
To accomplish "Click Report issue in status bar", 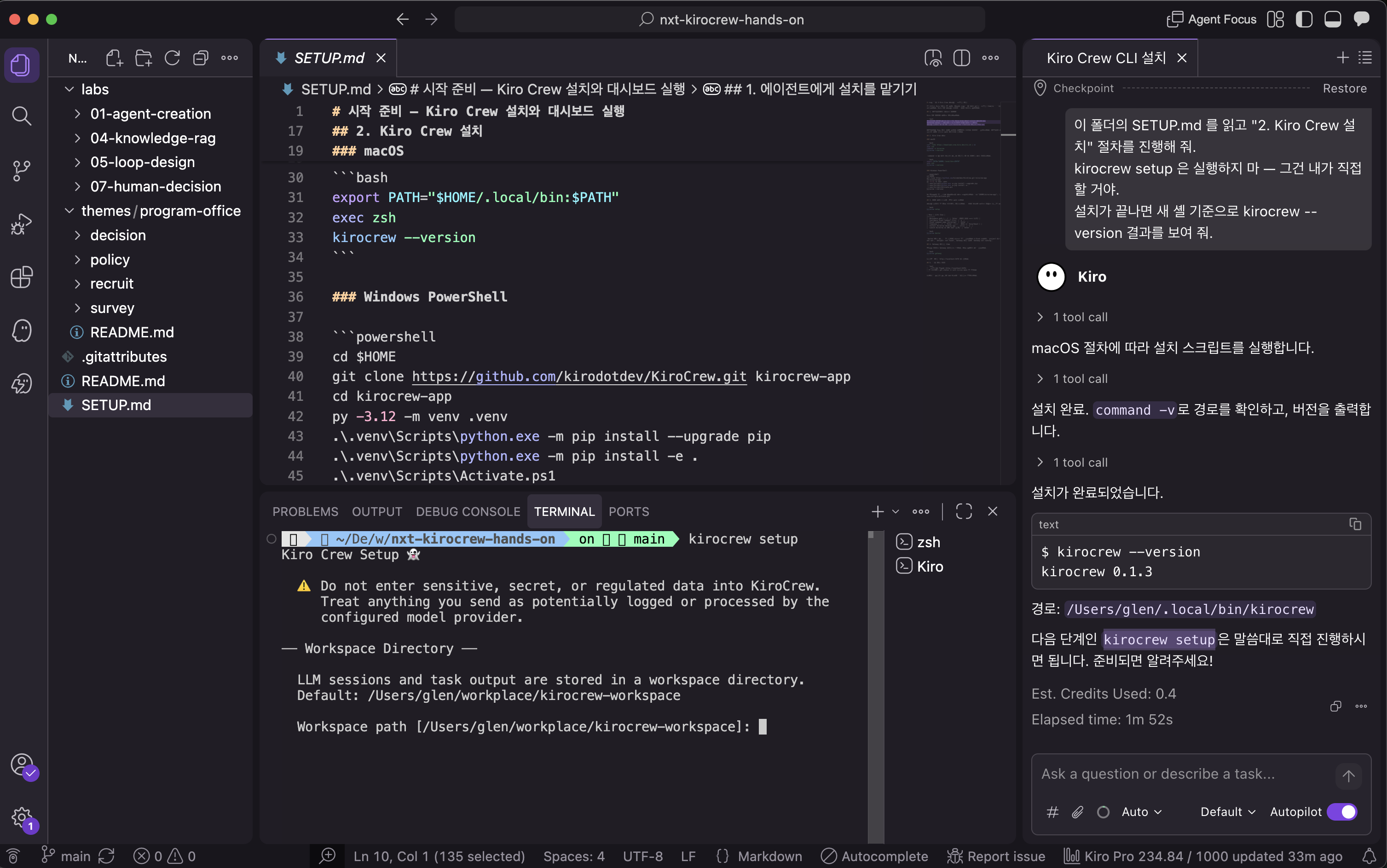I will (996, 856).
